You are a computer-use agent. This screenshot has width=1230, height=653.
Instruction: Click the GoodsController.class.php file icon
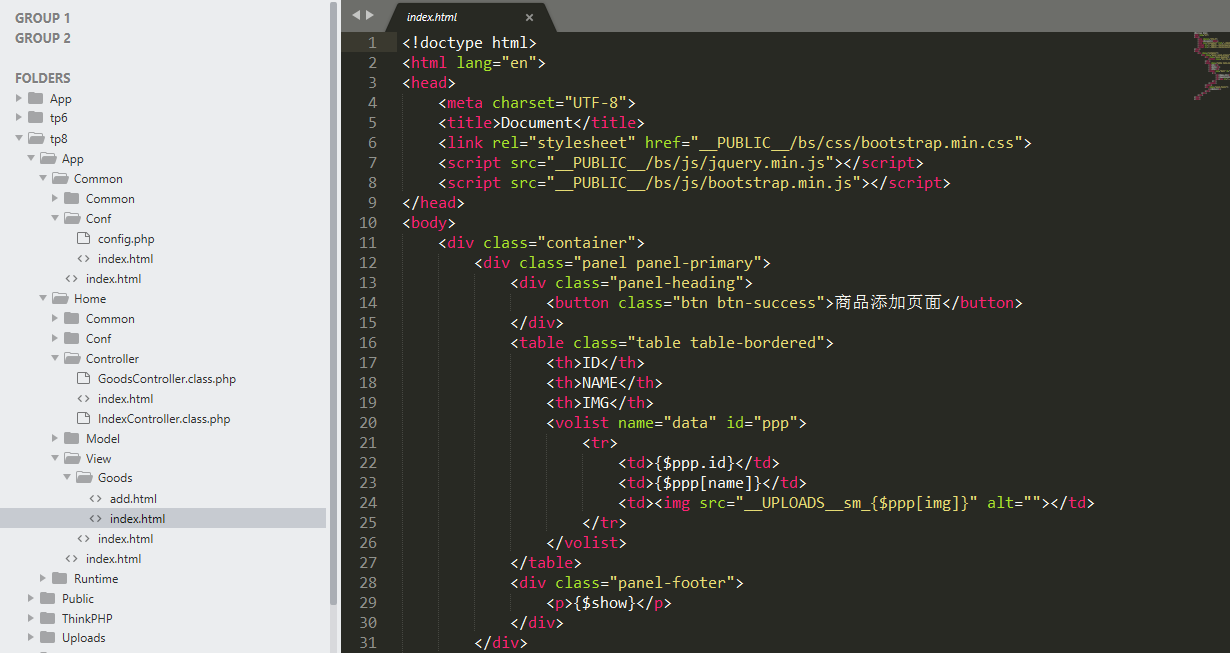click(84, 378)
